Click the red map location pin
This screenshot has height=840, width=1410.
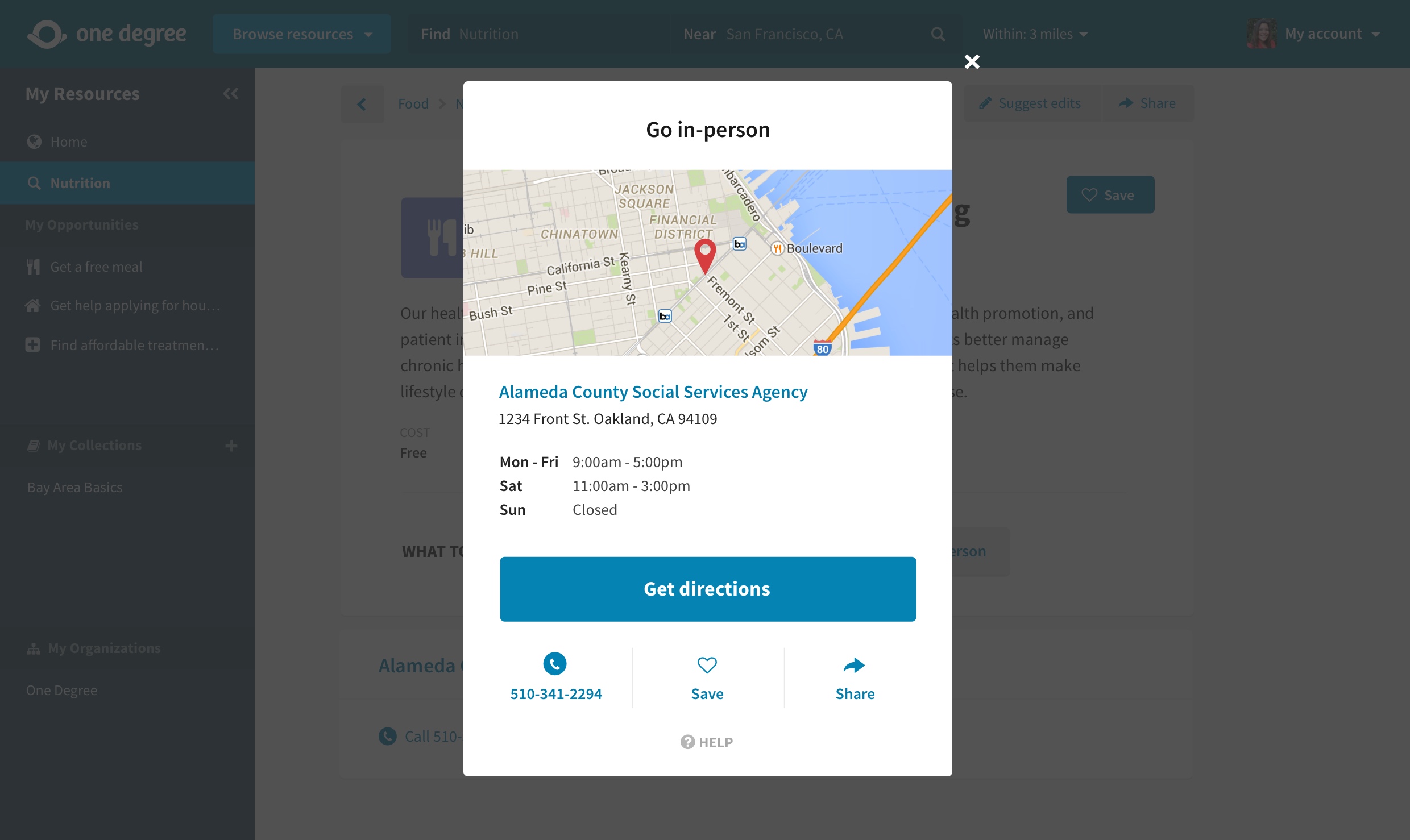(704, 255)
